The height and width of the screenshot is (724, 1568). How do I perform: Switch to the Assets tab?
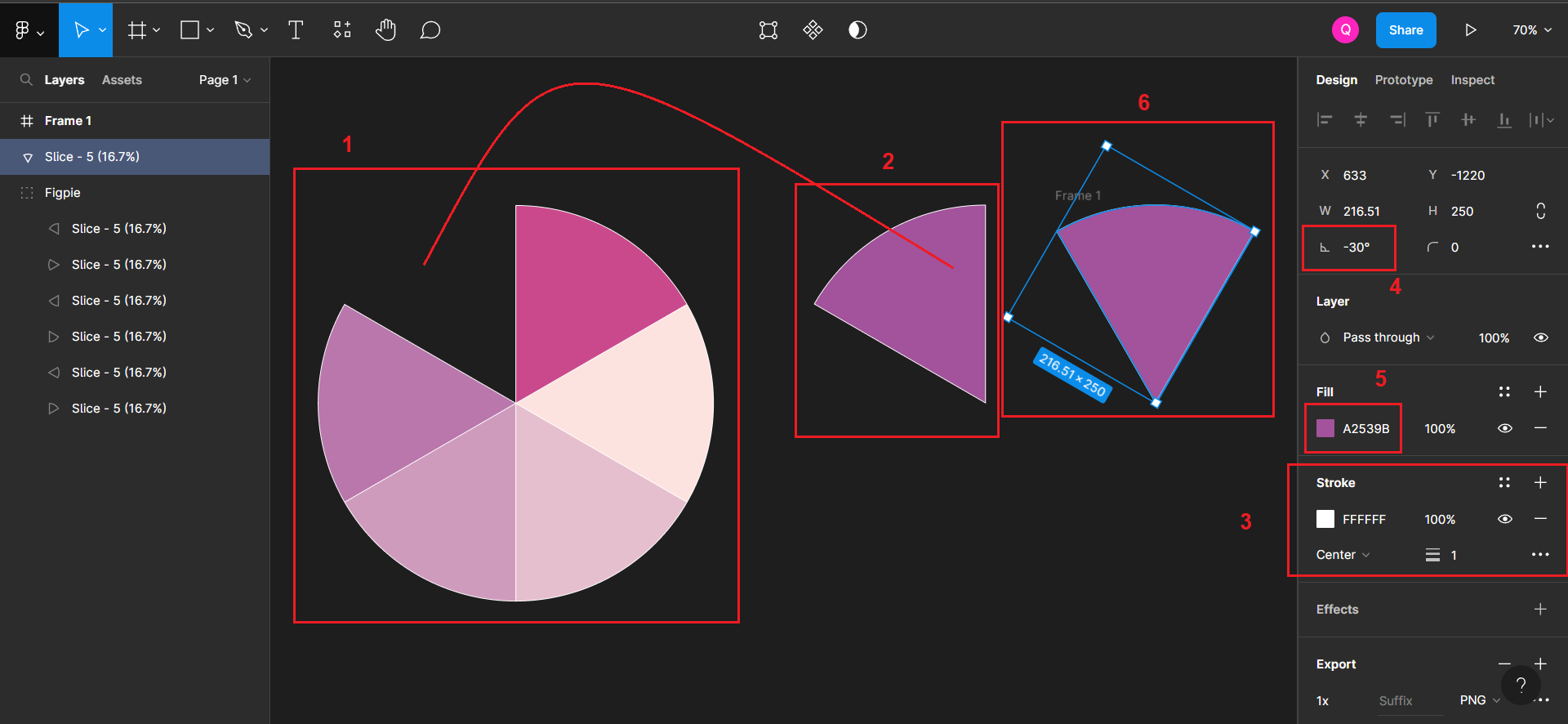[122, 80]
